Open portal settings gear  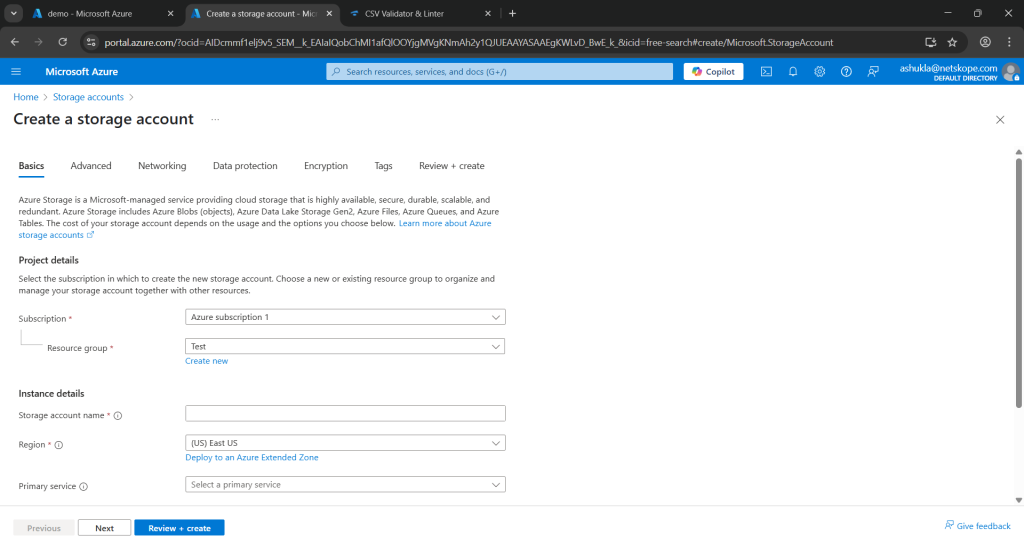[x=820, y=72]
